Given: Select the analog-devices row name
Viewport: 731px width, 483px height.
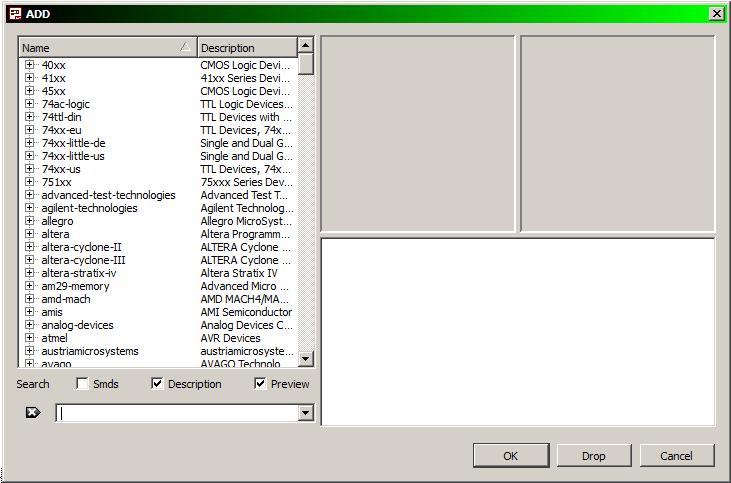Looking at the screenshot, I should pyautogui.click(x=77, y=325).
